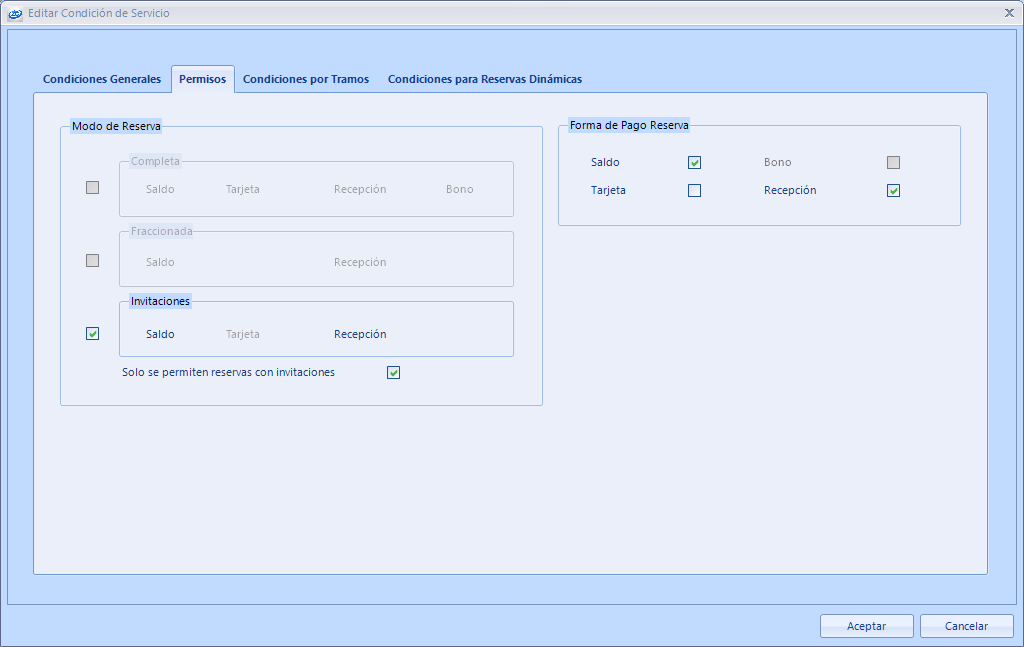Screen dimensions: 1024x647
Task: Click Tarjeta option inside Invitaciones group
Action: coord(243,335)
